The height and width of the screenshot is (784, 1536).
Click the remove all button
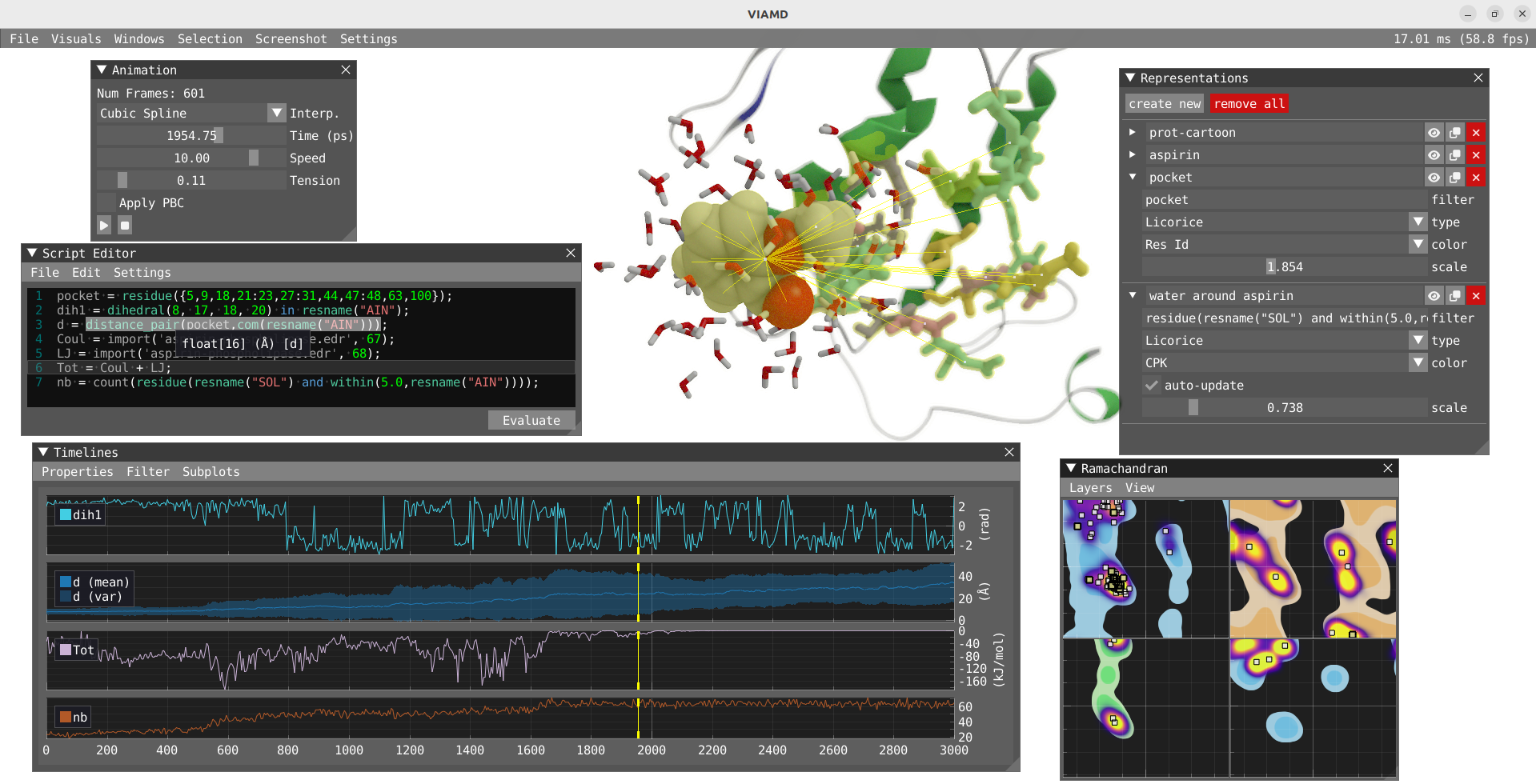[x=1249, y=104]
